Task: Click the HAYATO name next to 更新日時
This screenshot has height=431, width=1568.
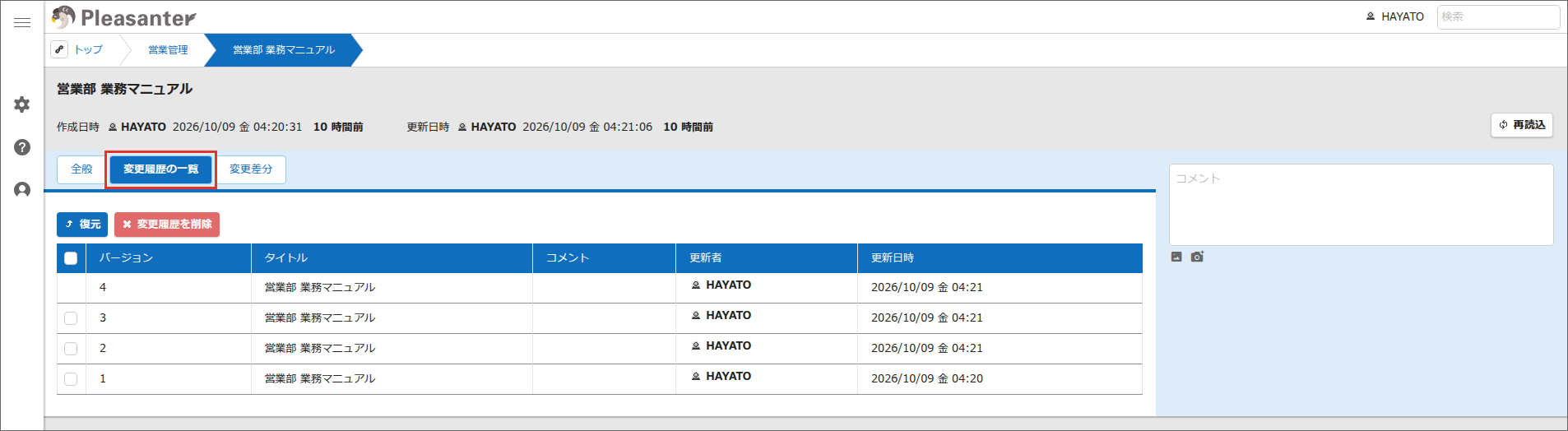Action: [x=494, y=127]
